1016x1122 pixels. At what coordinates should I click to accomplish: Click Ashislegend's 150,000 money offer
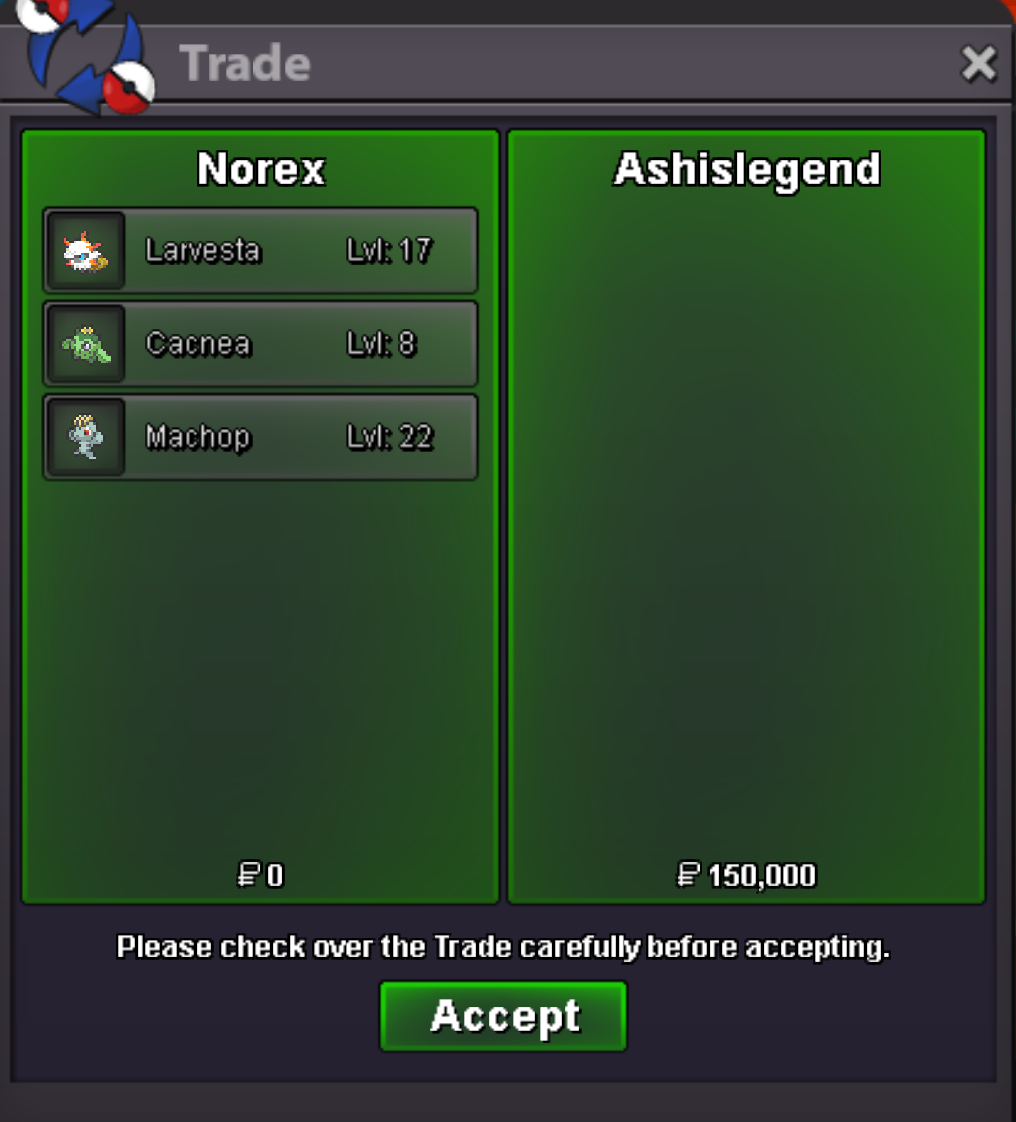pyautogui.click(x=762, y=875)
